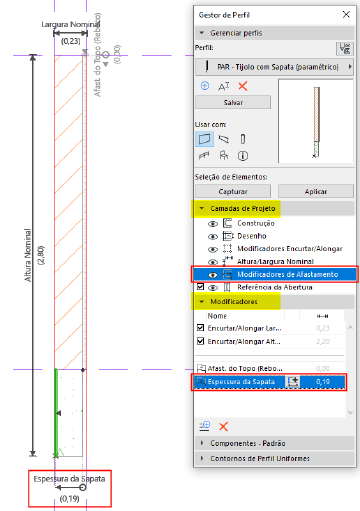Screen dimensions: 360x511
Task: Close the Gestor de Perfil panel
Action: [346, 14]
